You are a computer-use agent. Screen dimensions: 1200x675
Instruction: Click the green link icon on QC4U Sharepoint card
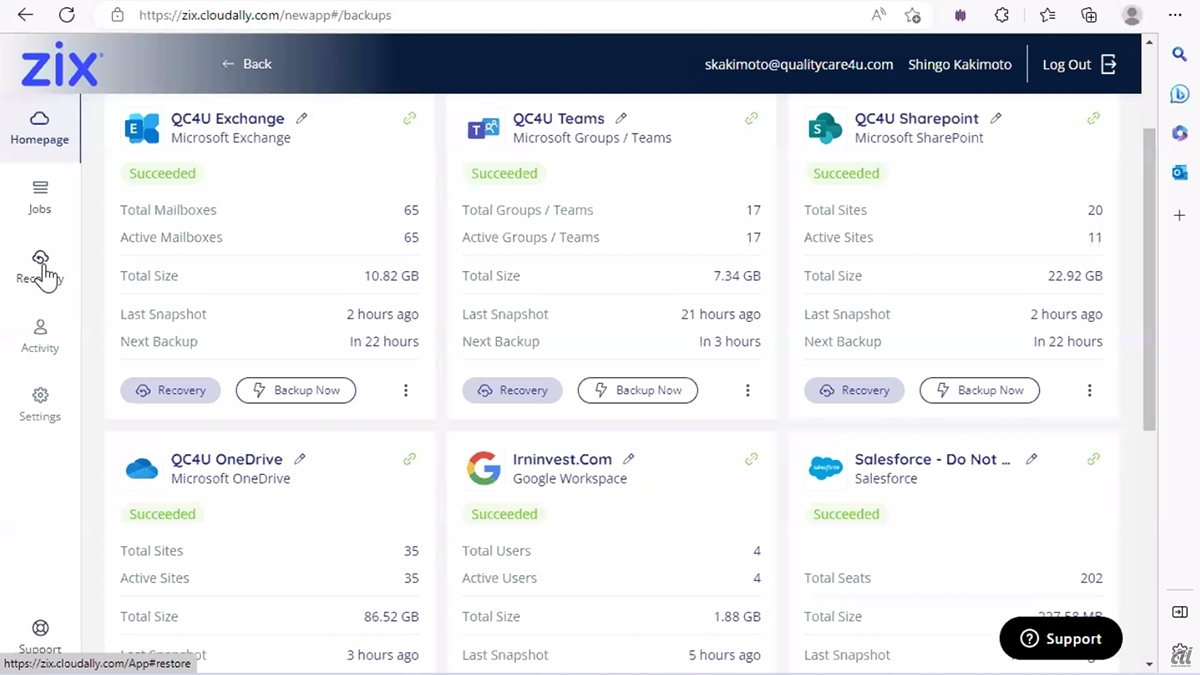(x=1093, y=118)
